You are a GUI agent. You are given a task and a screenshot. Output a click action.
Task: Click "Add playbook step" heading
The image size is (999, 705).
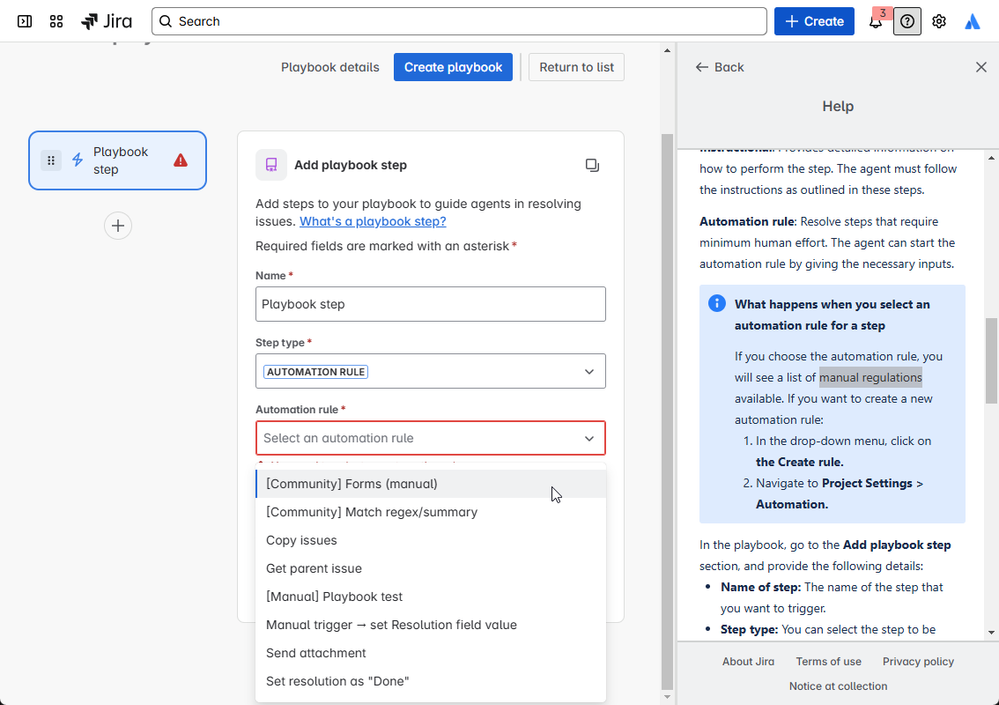coord(350,165)
